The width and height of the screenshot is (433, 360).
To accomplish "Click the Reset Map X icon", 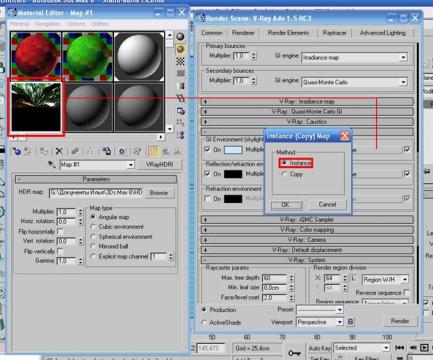I will (x=59, y=152).
